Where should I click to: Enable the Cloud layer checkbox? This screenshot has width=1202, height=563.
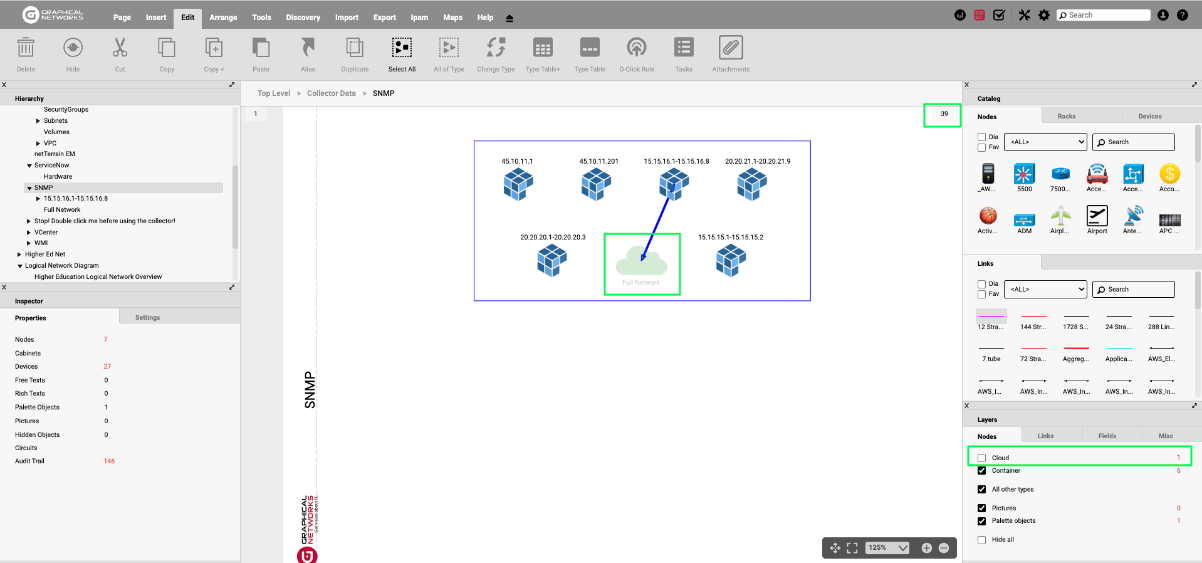point(982,458)
